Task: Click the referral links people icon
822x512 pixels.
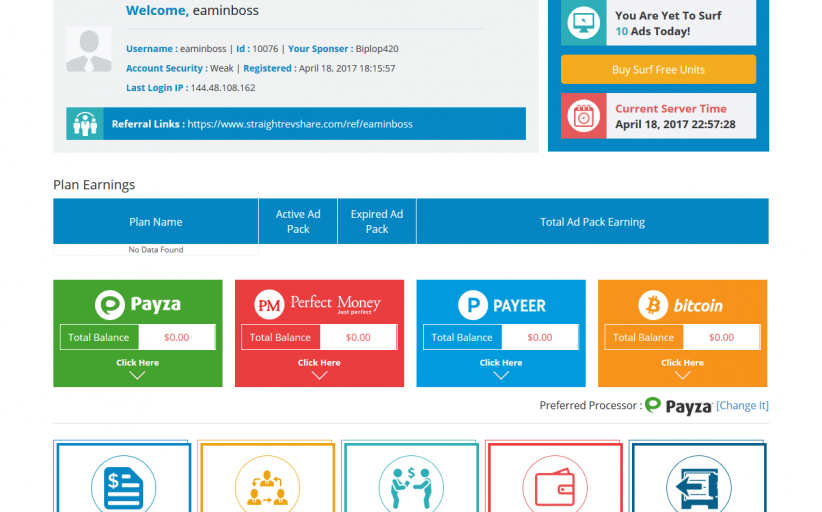Action: 85,124
